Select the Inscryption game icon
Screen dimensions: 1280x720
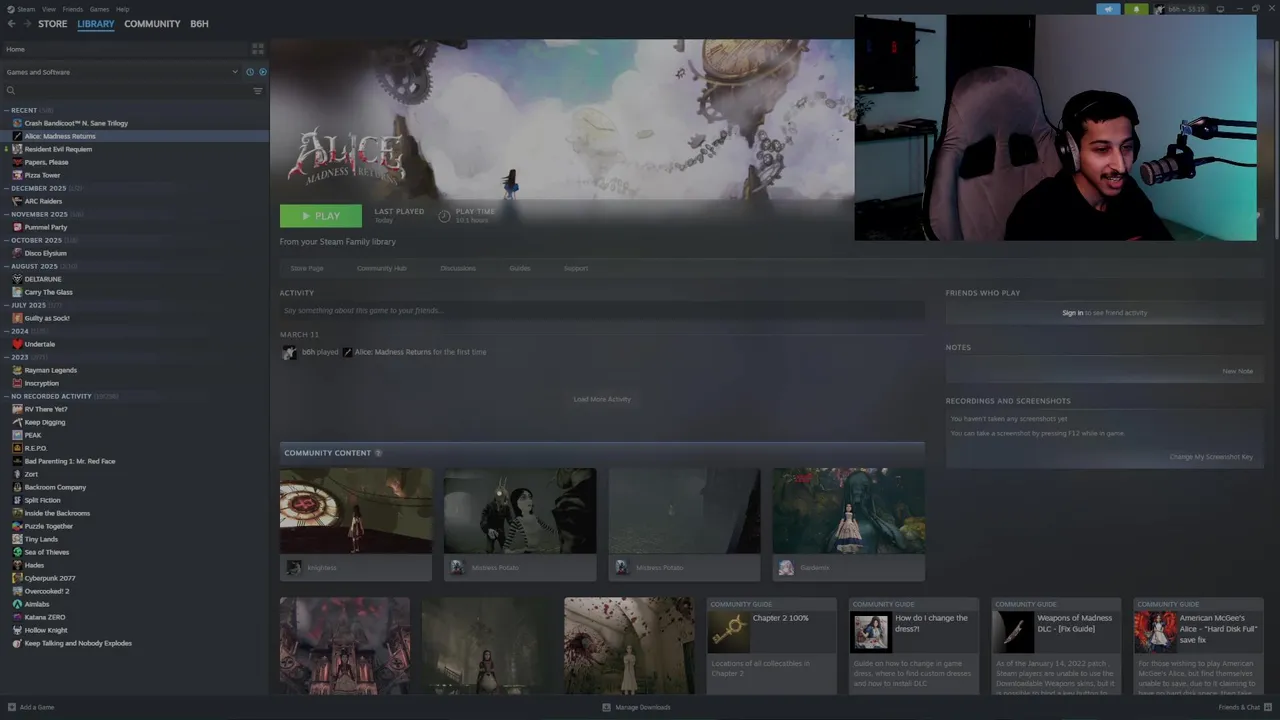coord(17,383)
